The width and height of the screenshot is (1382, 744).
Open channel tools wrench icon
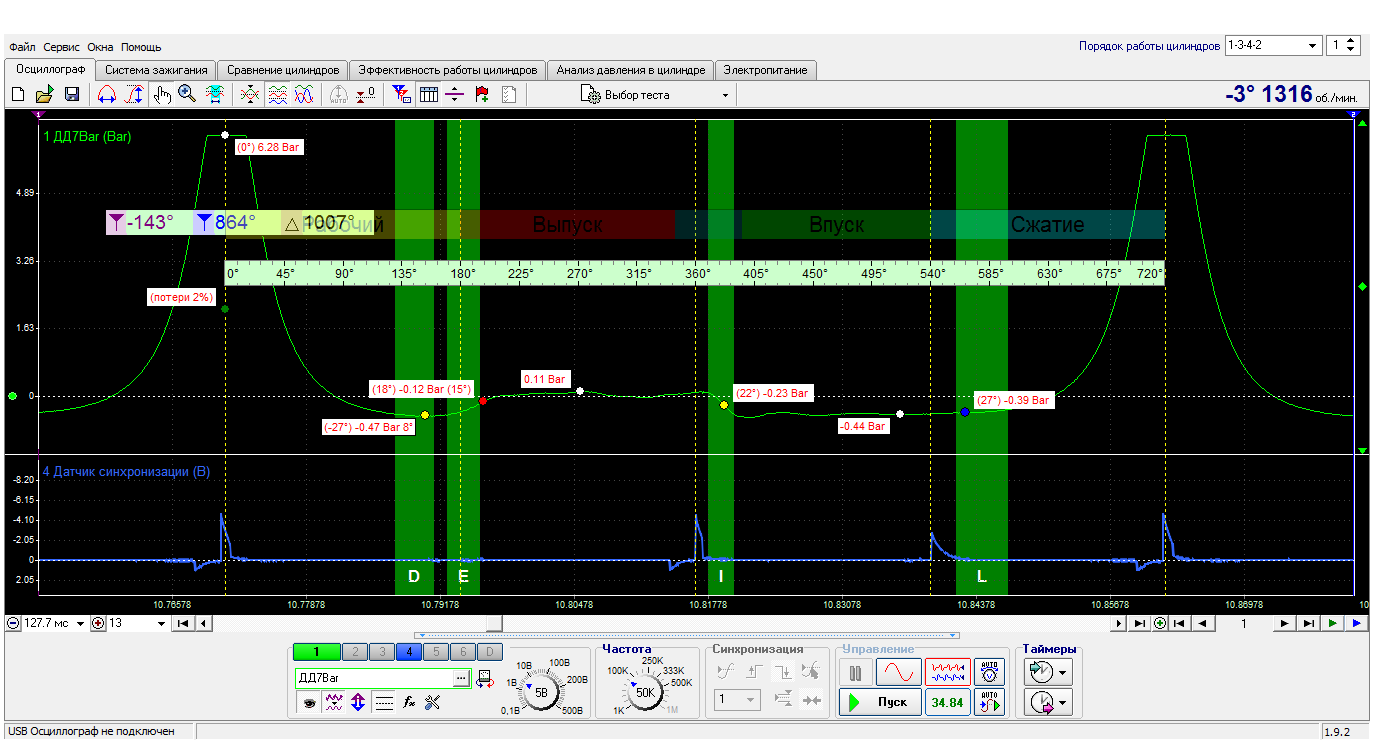point(433,703)
